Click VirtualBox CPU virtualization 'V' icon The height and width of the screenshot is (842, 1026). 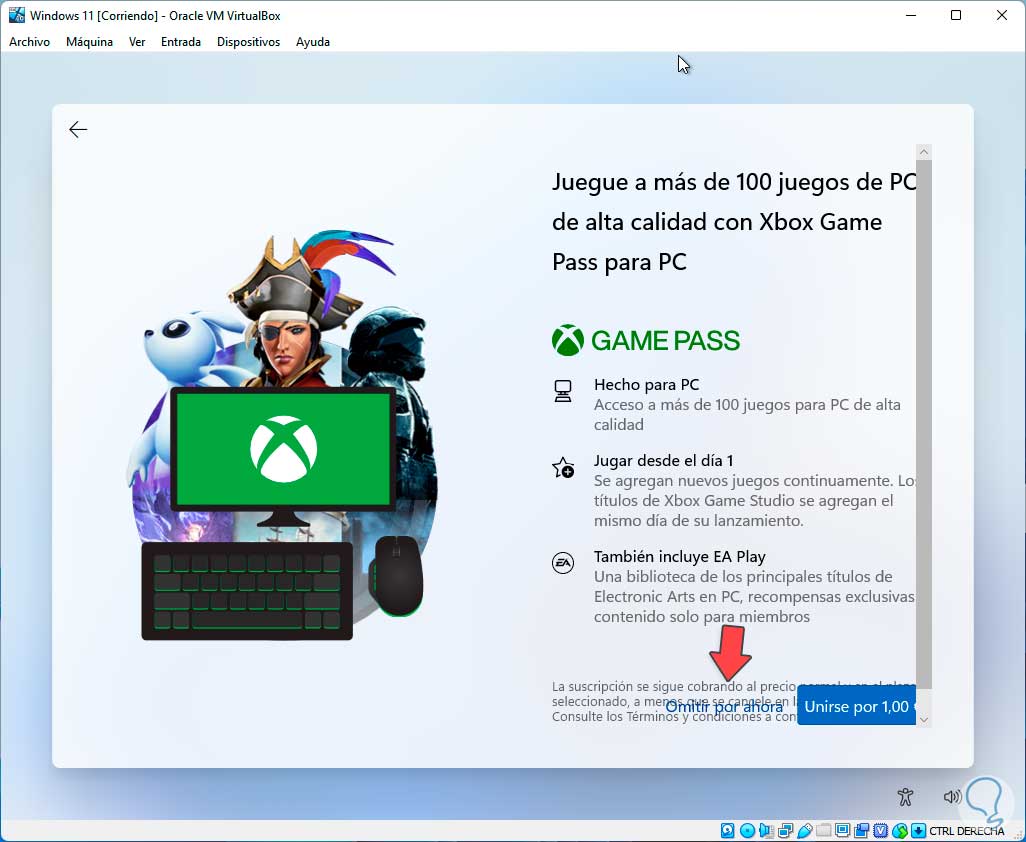pyautogui.click(x=881, y=831)
